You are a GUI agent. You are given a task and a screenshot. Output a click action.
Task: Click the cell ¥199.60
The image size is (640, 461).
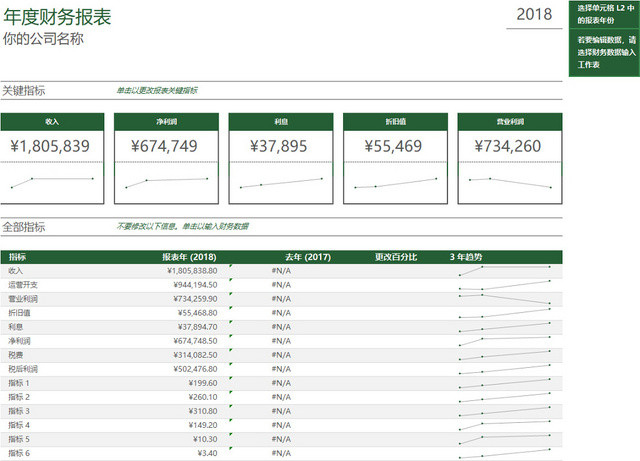[203, 383]
